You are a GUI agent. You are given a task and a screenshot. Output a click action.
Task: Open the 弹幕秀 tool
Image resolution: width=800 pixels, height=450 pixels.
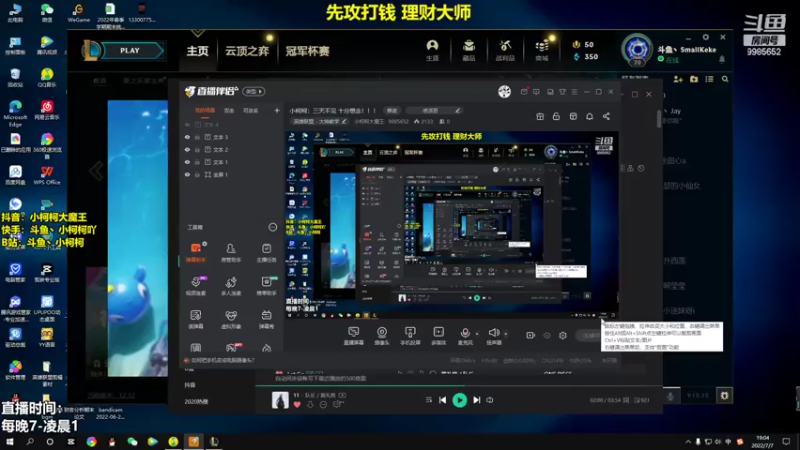click(x=266, y=319)
